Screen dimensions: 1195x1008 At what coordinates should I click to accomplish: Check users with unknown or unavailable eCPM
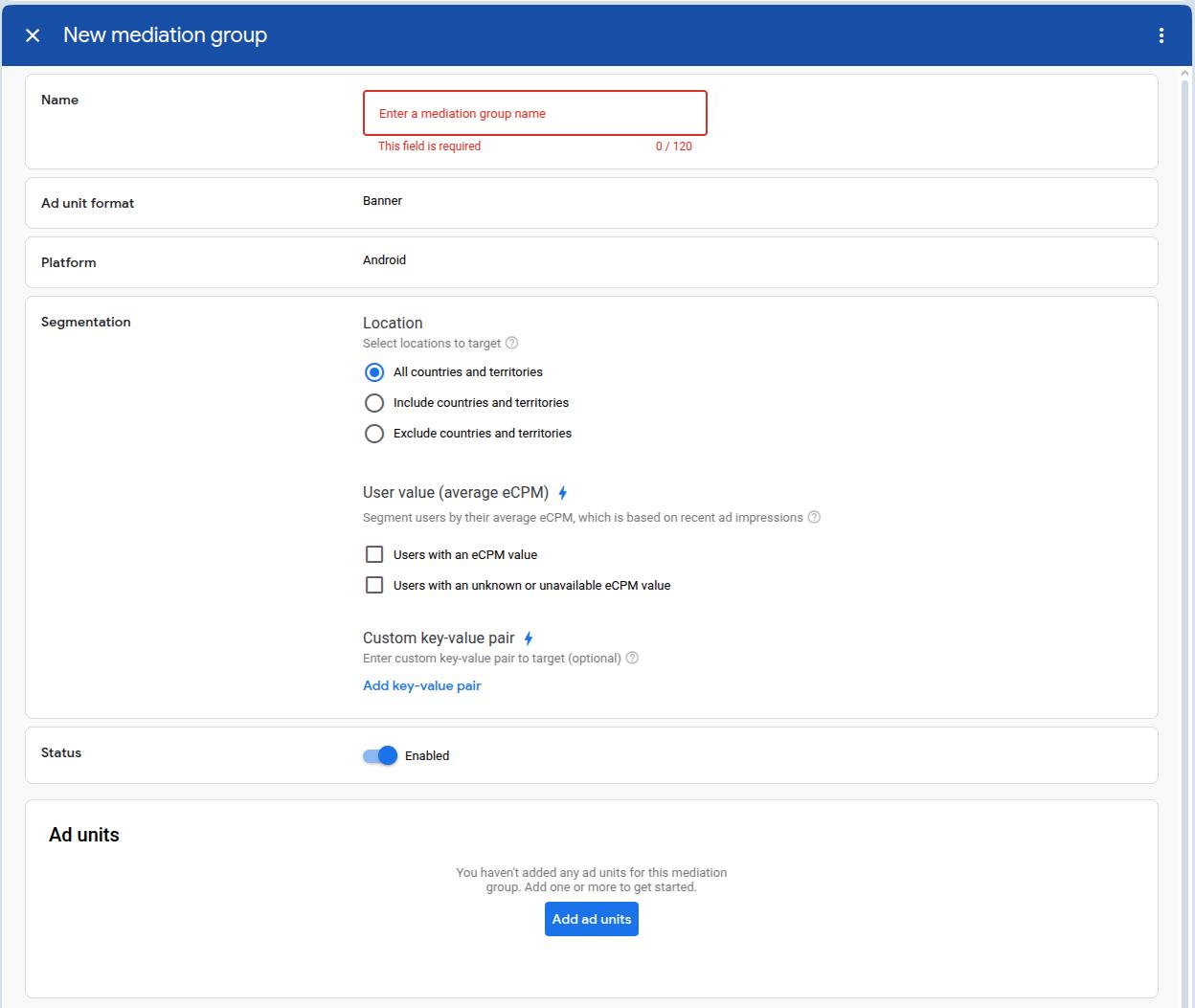click(x=374, y=585)
